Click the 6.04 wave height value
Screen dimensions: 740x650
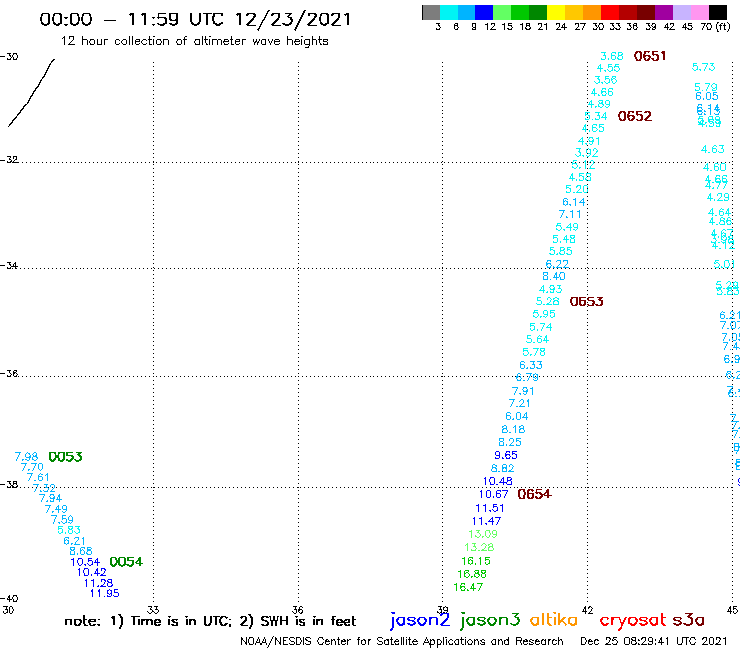(x=517, y=416)
